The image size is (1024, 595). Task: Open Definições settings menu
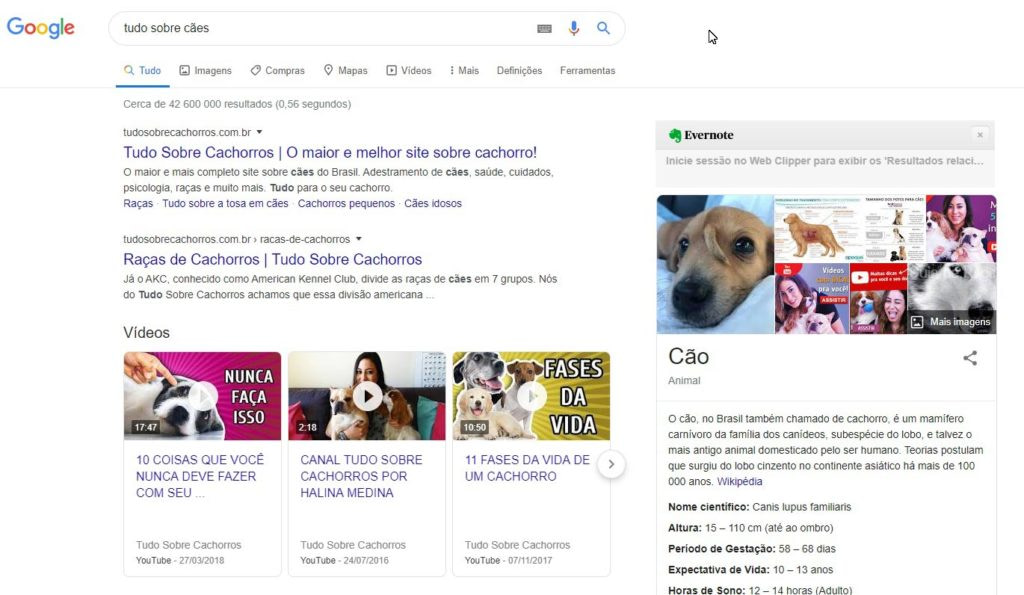point(519,71)
